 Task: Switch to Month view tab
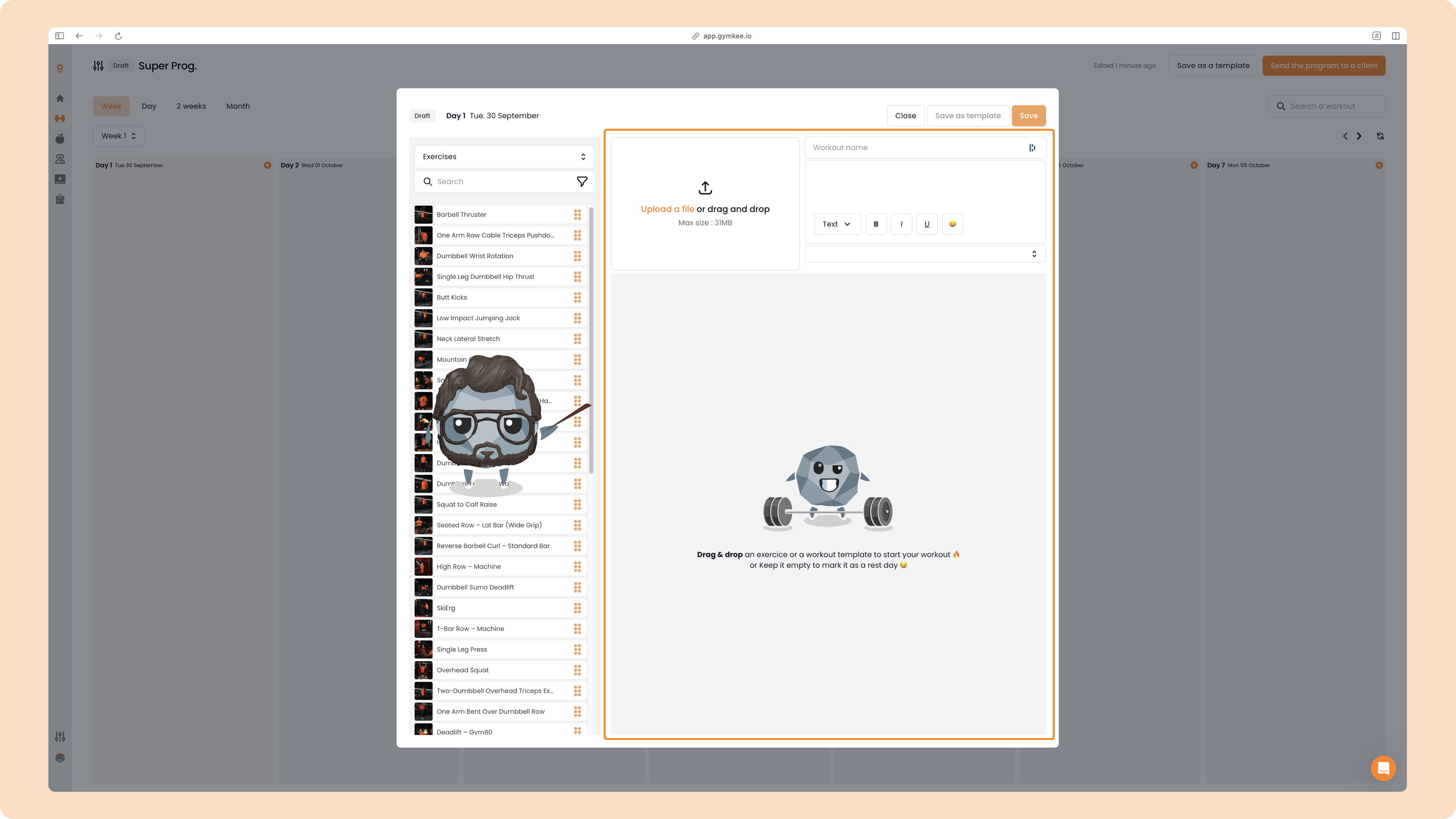tap(238, 106)
